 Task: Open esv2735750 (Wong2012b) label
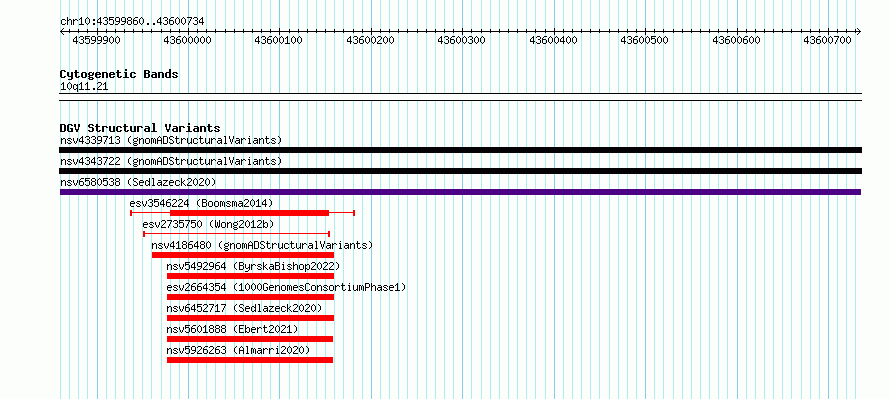[208, 224]
